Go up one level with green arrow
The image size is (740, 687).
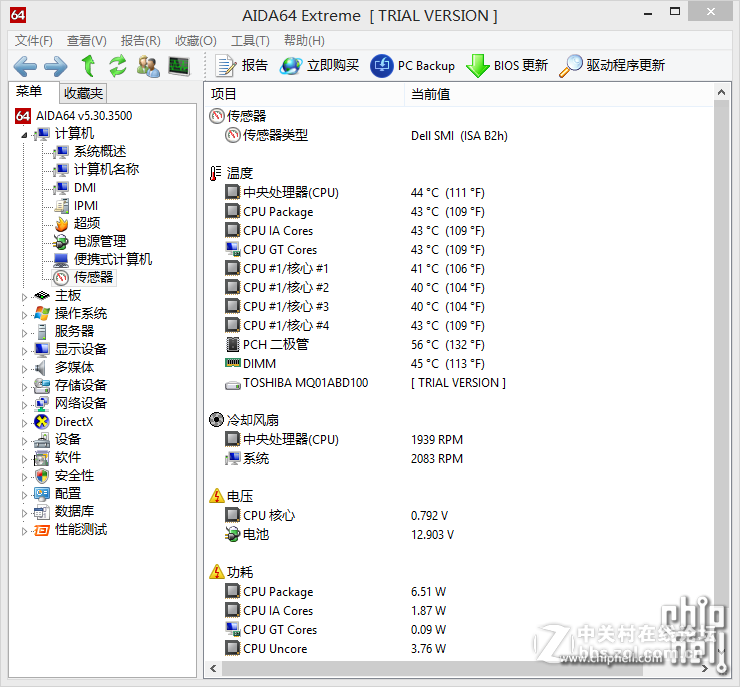(88, 66)
